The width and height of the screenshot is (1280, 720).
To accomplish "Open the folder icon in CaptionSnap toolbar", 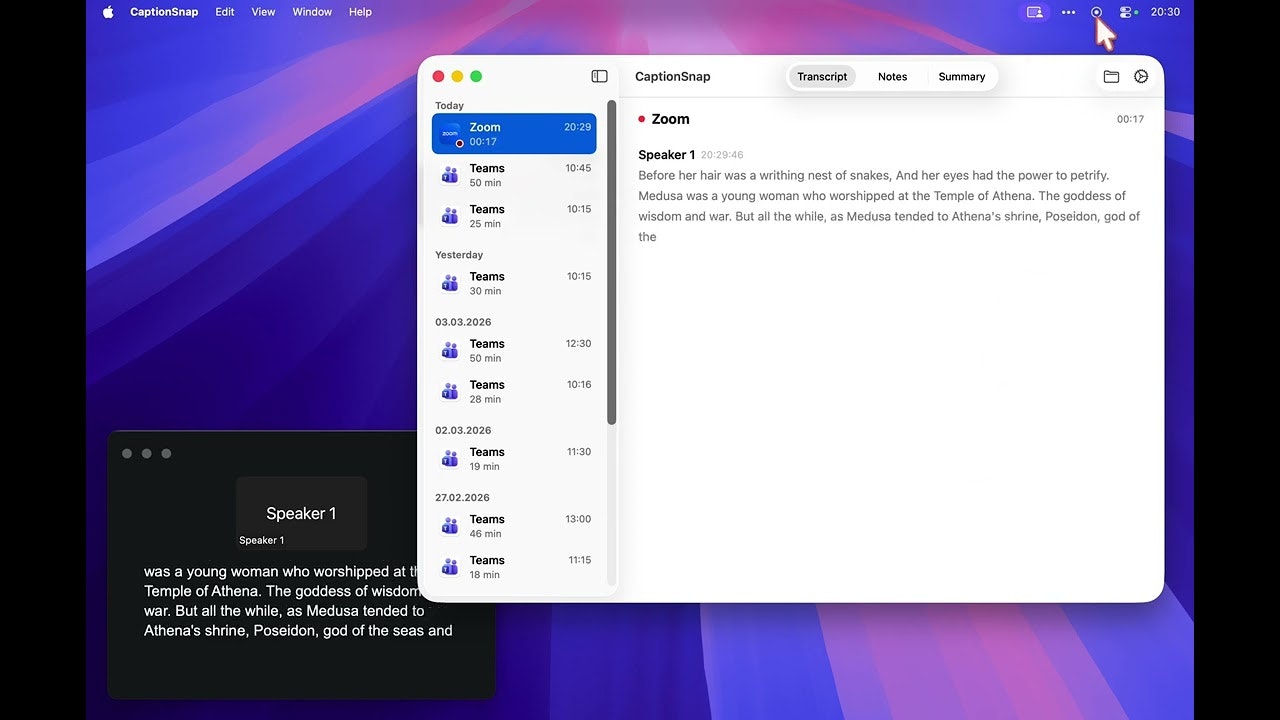I will 1111,76.
